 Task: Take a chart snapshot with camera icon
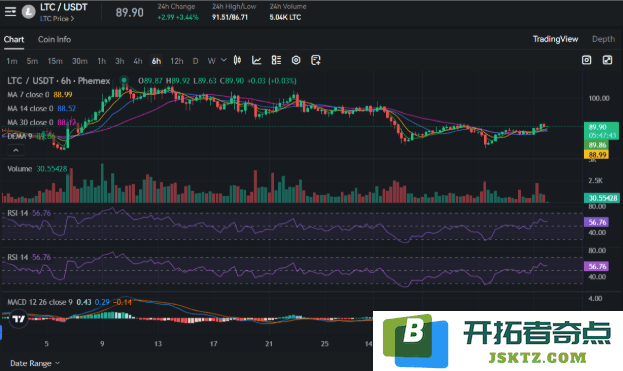586,60
